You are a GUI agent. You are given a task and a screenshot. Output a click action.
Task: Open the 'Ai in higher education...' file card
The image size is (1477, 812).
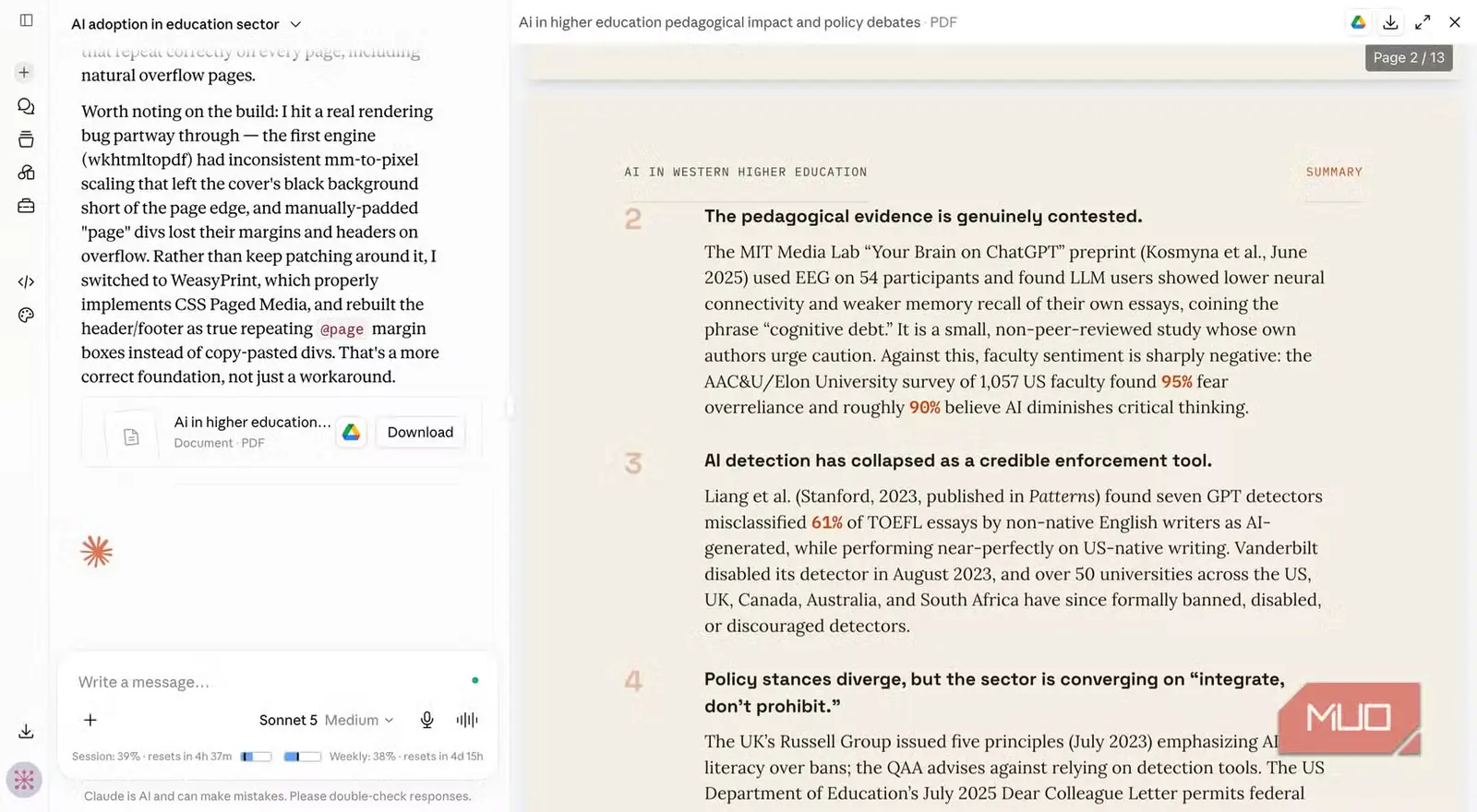282,432
